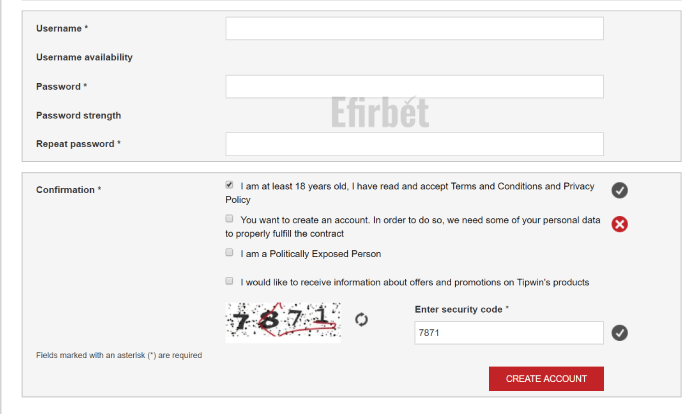
Task: Click the Password strength label
Action: [x=79, y=115]
